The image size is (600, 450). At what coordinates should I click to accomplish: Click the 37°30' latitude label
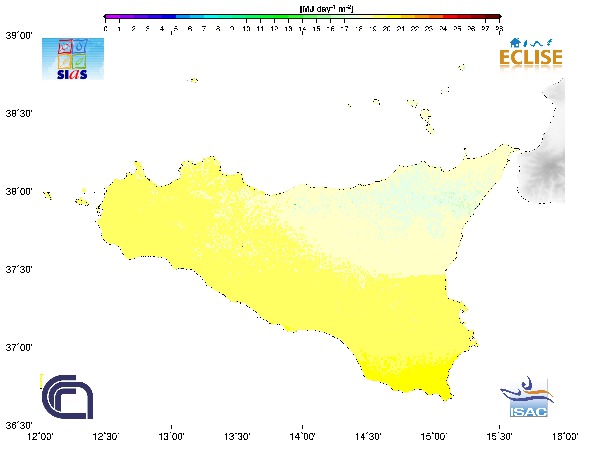pyautogui.click(x=19, y=269)
